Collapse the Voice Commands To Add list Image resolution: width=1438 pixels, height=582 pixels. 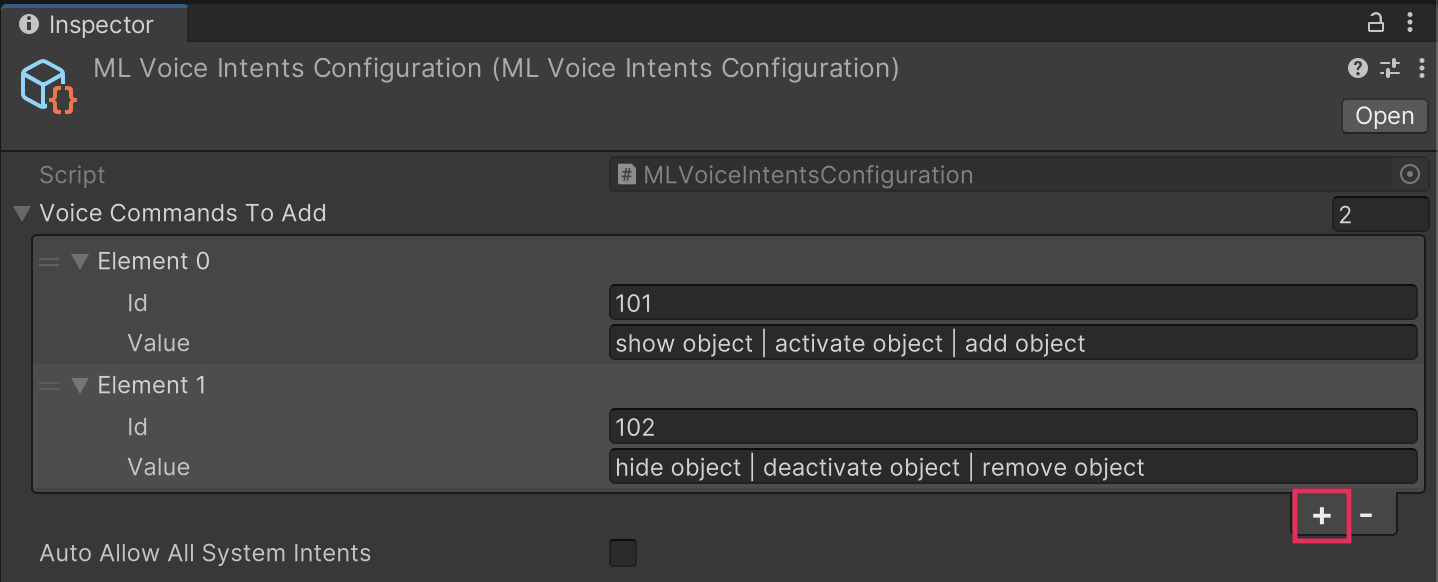pos(21,214)
